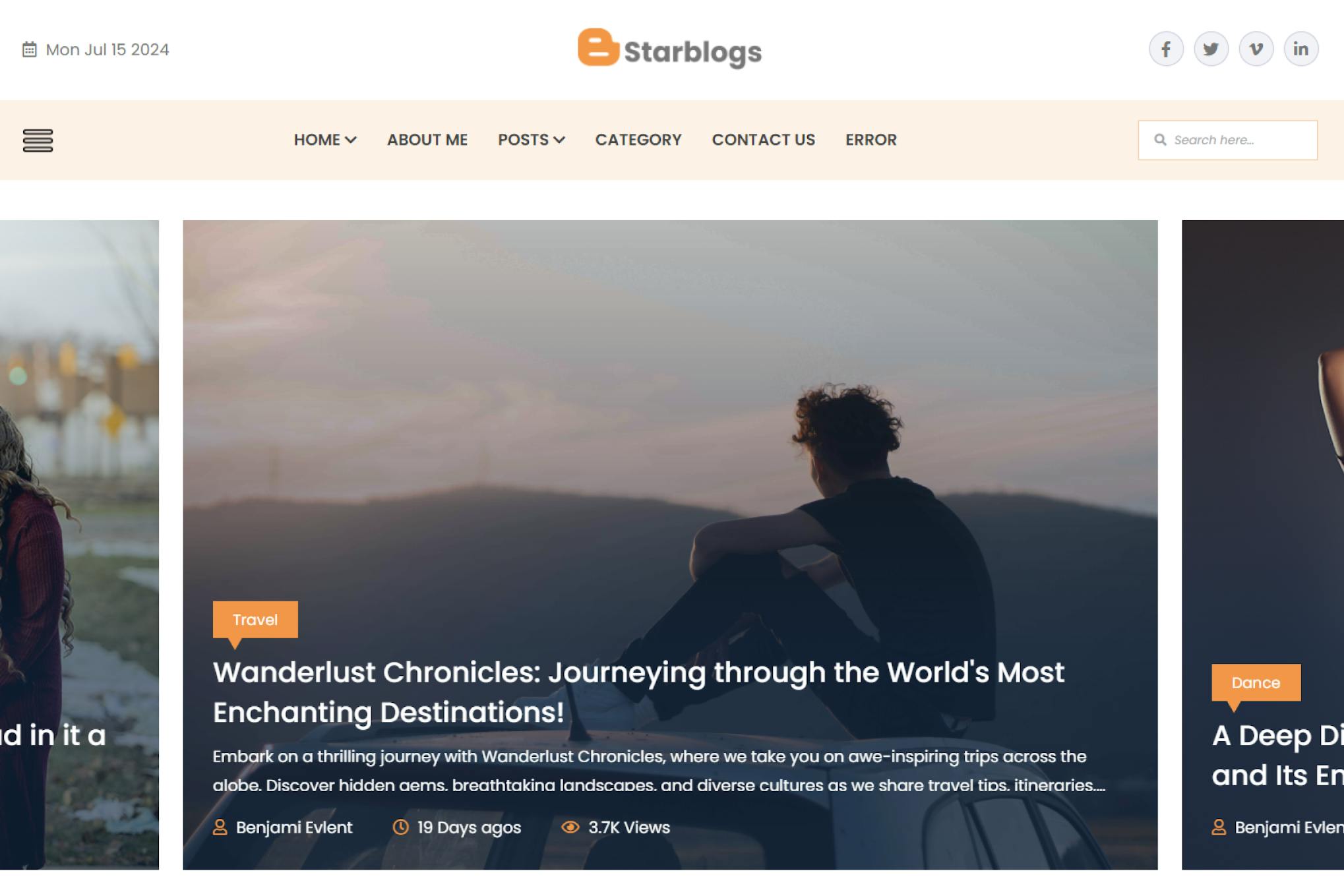The image size is (1344, 896).
Task: Open the CATEGORY menu item
Action: 638,140
